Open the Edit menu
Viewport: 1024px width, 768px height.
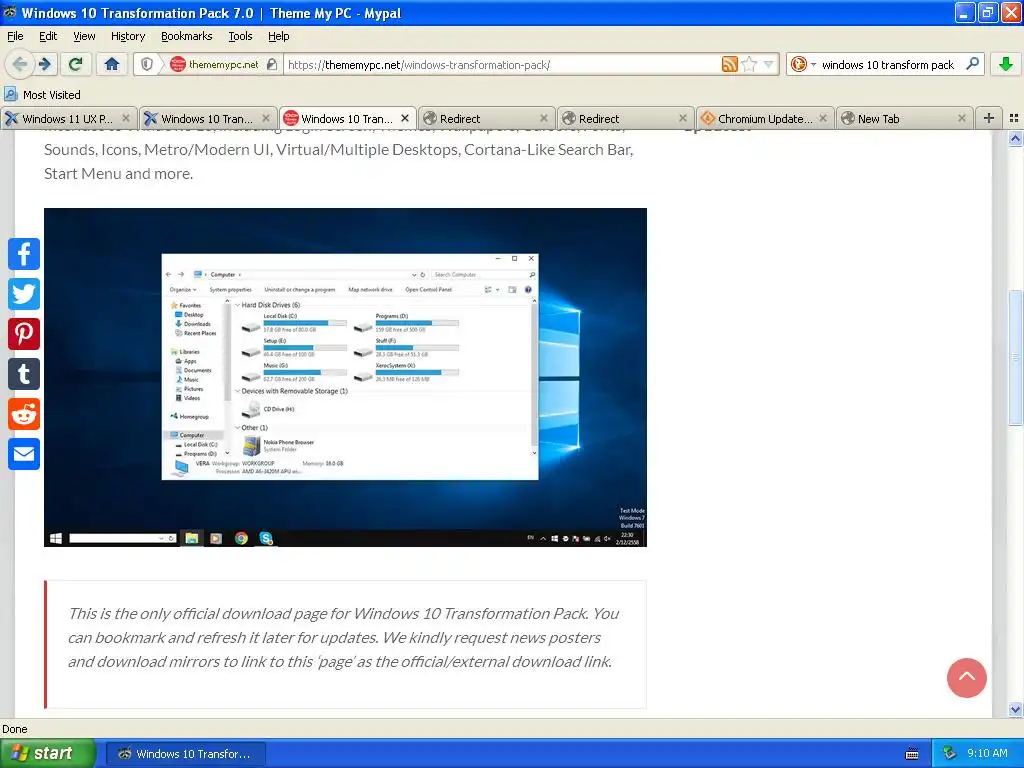[48, 36]
